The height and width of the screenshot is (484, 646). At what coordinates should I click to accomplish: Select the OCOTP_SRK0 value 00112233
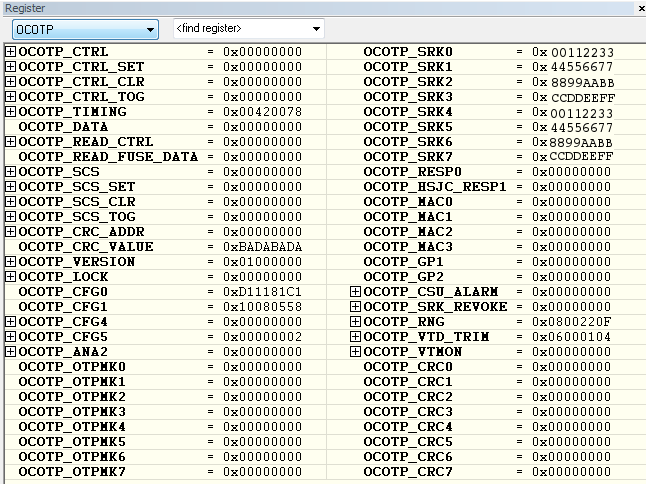582,52
